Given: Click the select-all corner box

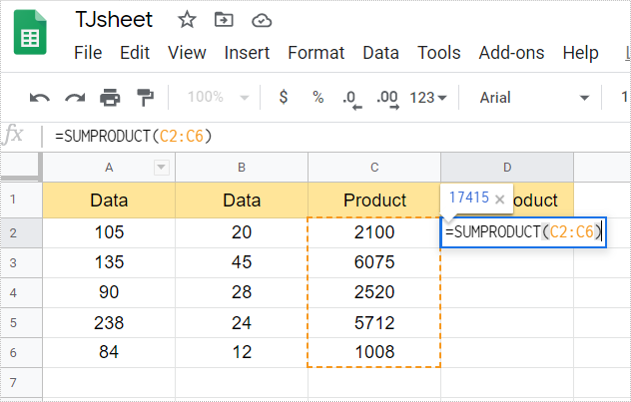Looking at the screenshot, I should [21, 167].
